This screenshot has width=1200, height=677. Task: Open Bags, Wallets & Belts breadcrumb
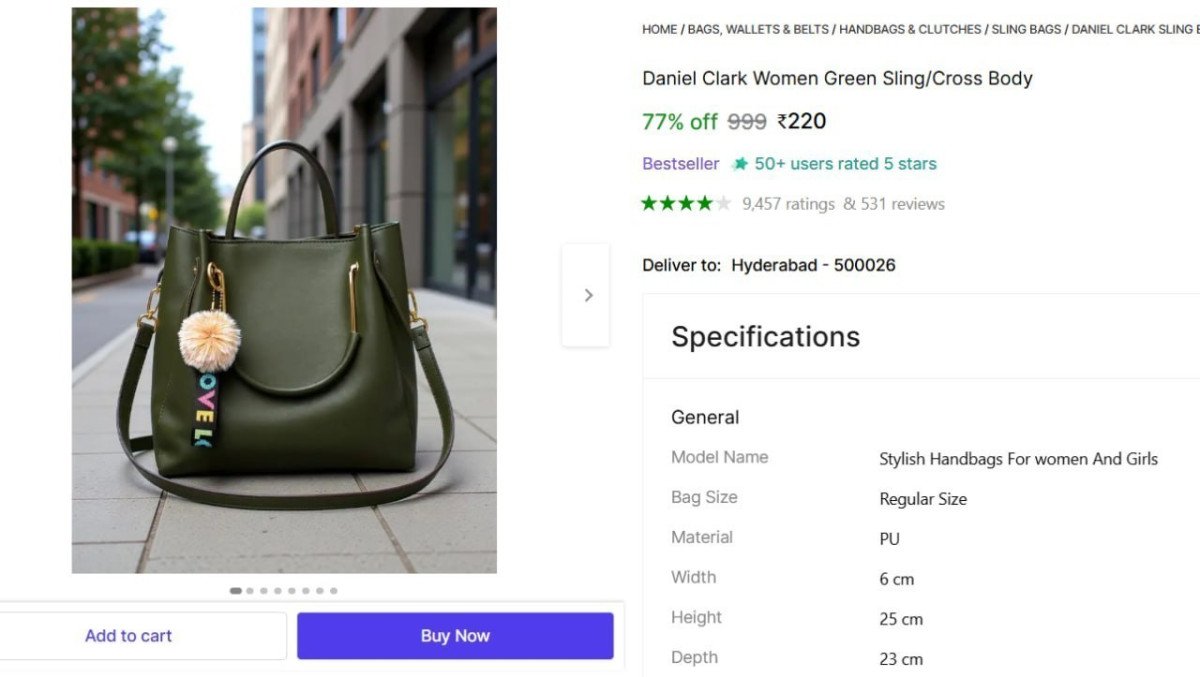click(x=758, y=30)
